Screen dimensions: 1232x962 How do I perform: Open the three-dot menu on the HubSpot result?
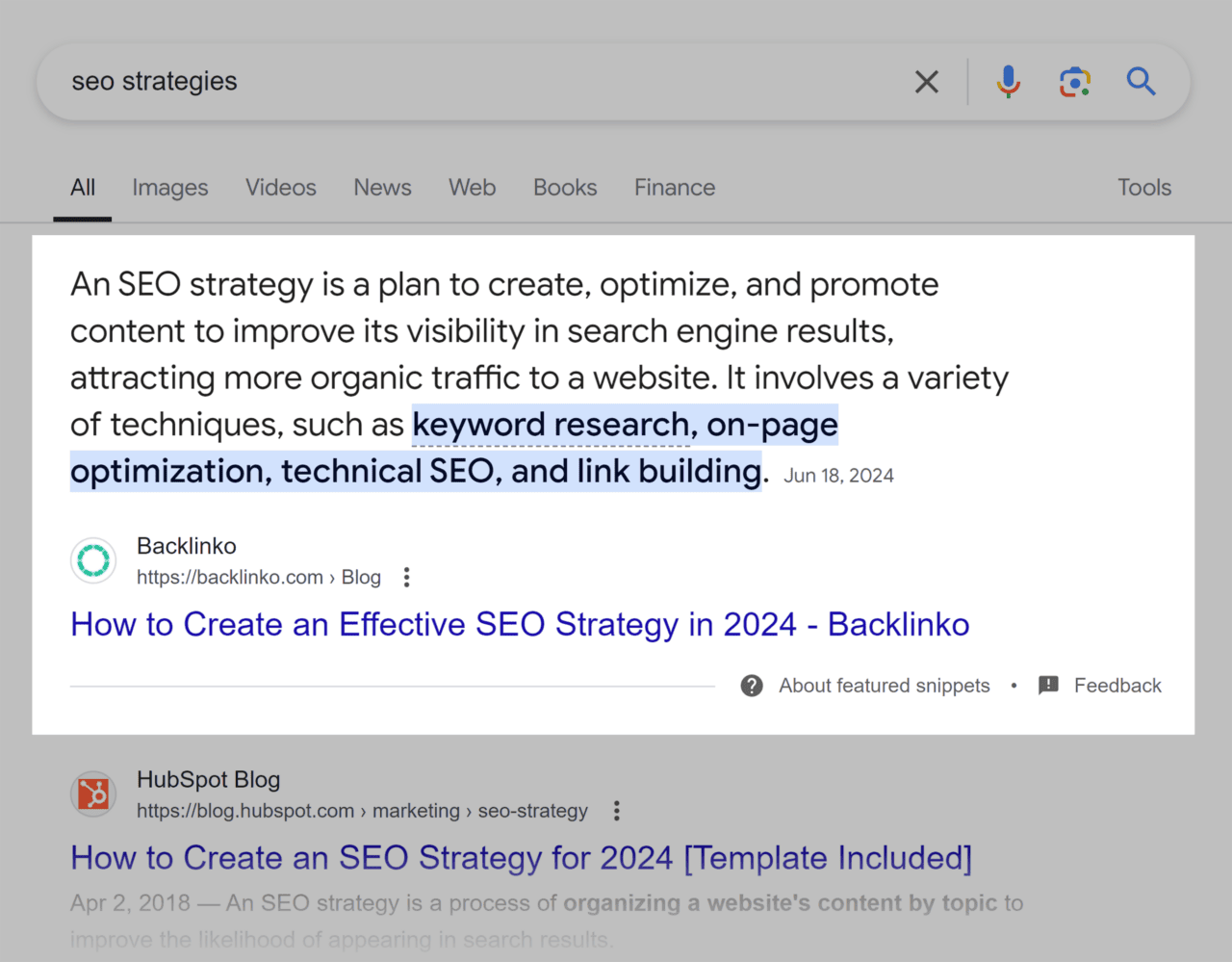616,811
